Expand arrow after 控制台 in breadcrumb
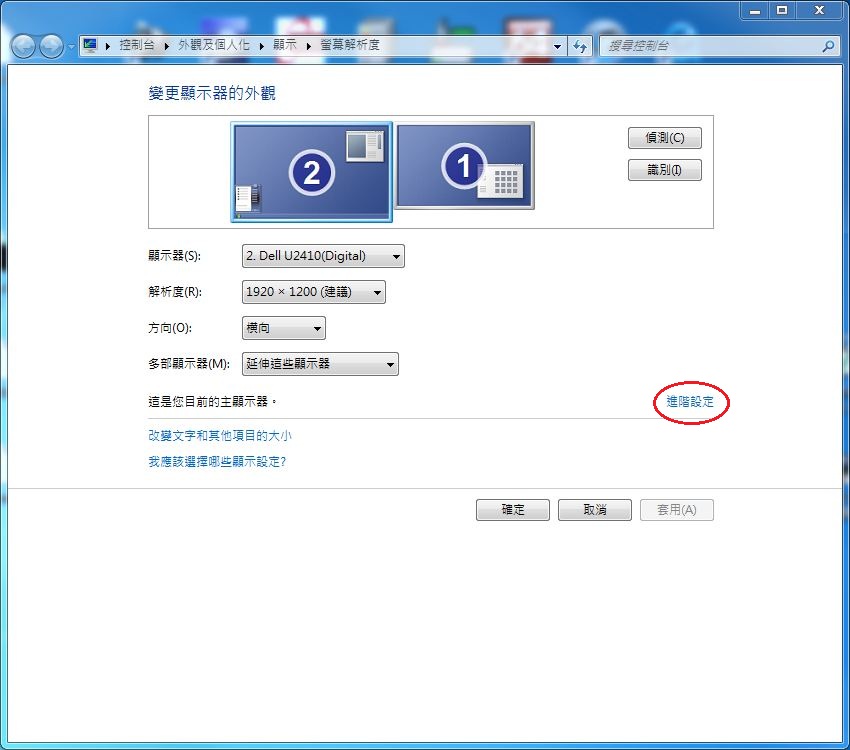 pos(166,46)
